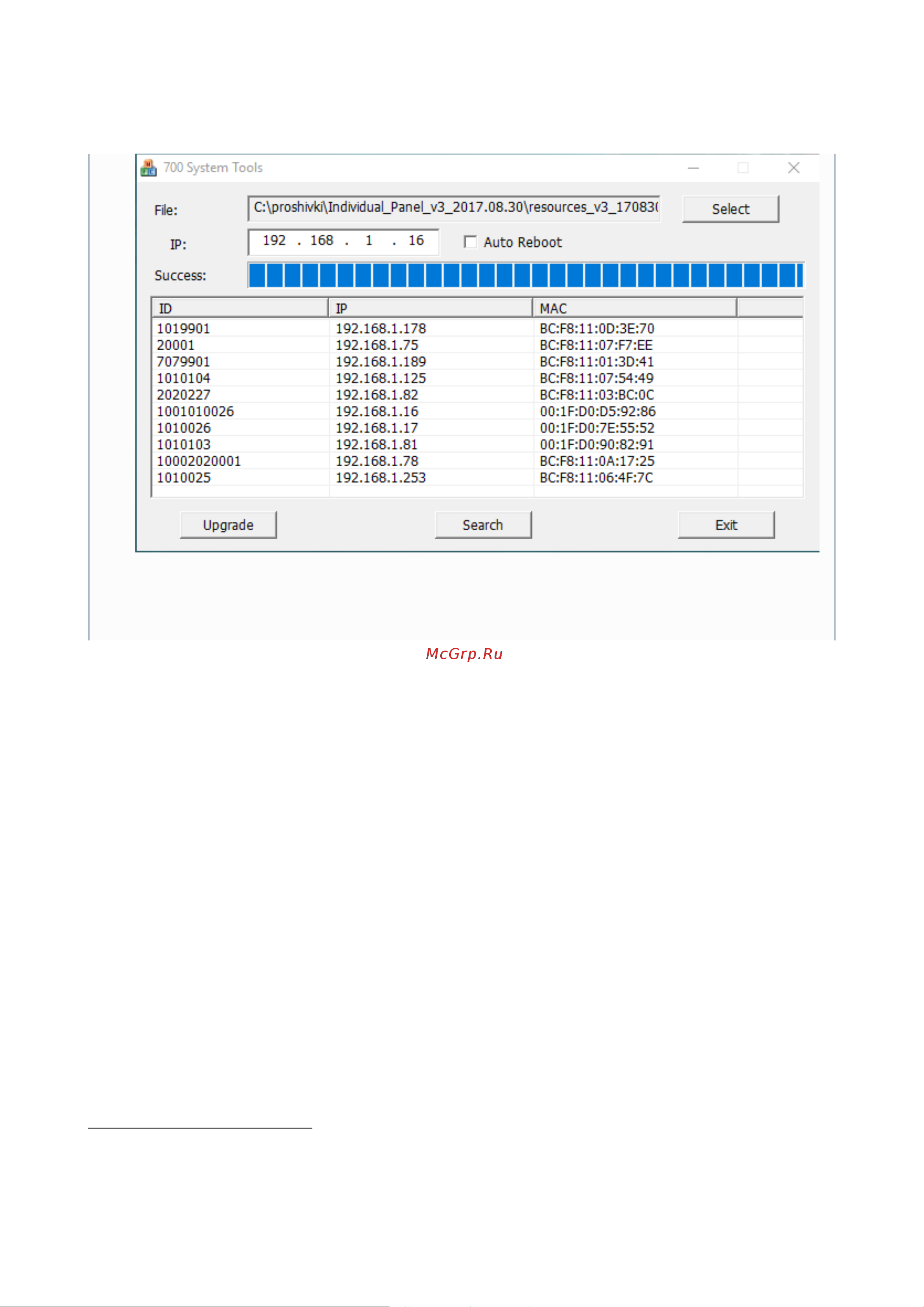Viewport: 924px width, 1307px height.
Task: Click the last IP octet 16
Action: click(416, 241)
